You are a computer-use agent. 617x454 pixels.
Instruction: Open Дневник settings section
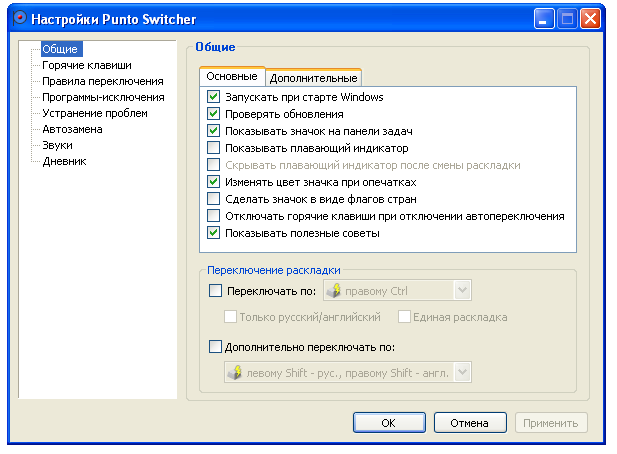click(65, 161)
